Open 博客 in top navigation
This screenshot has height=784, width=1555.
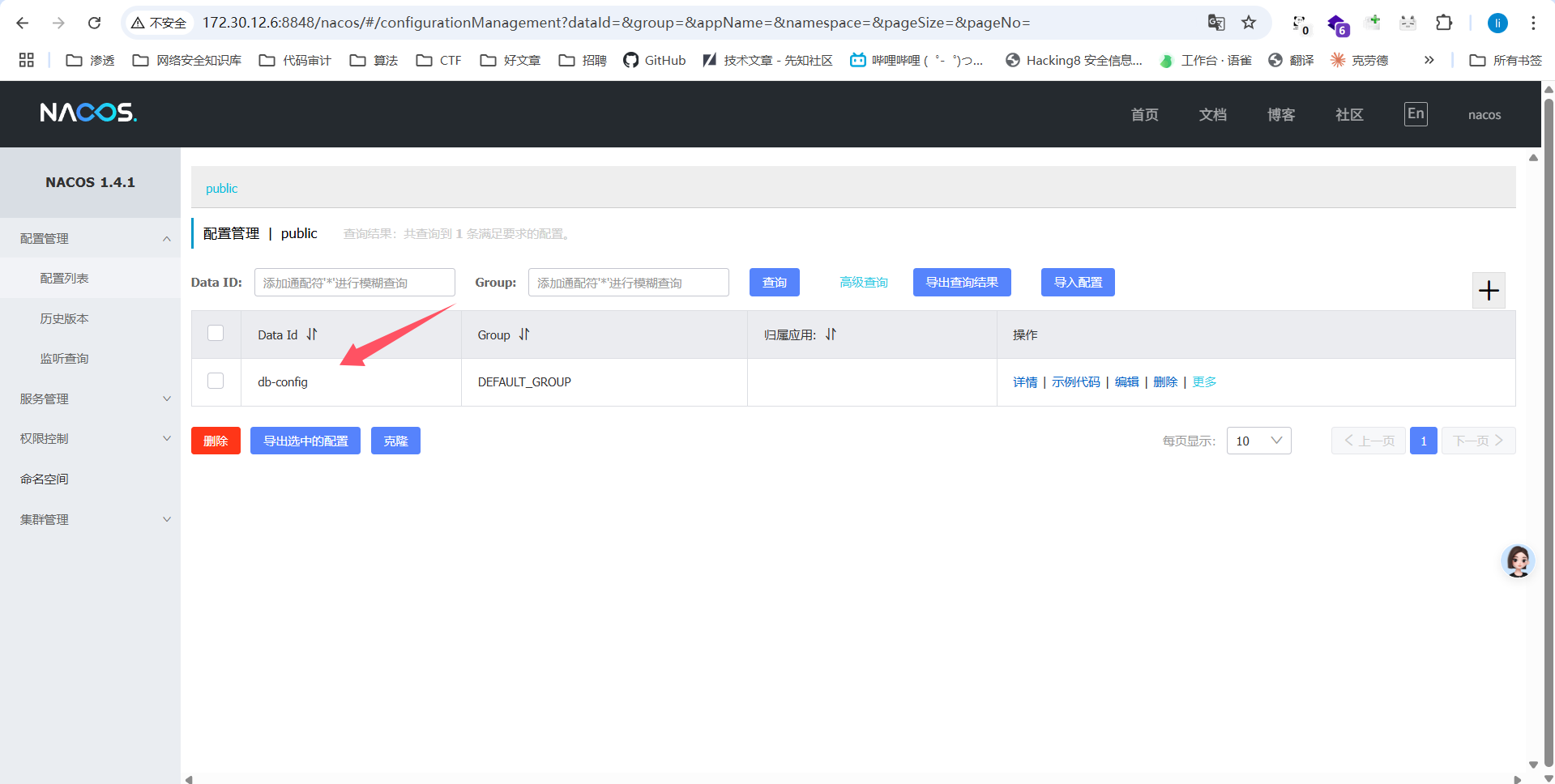[1280, 114]
